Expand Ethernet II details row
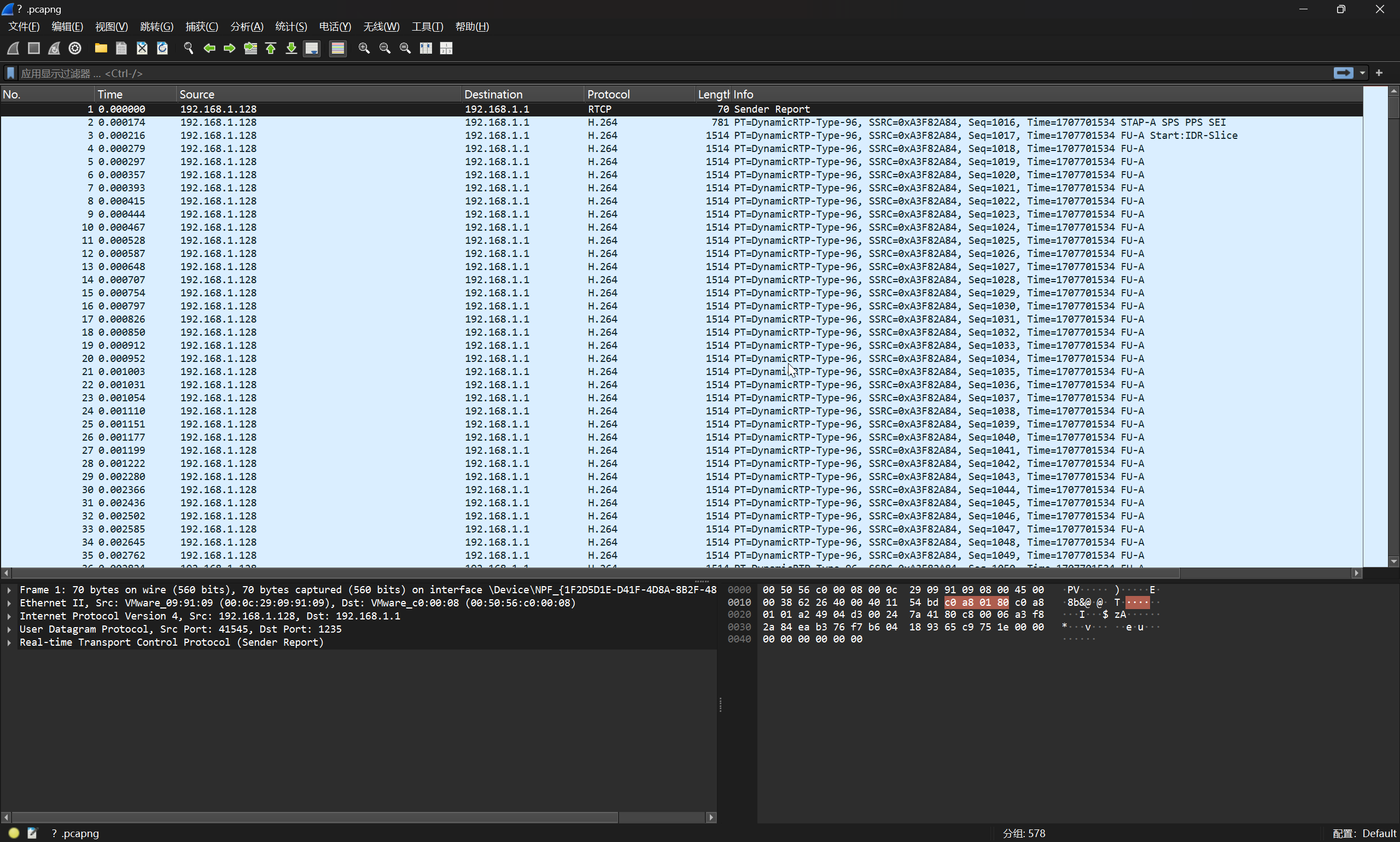The width and height of the screenshot is (1400, 842). [x=9, y=603]
